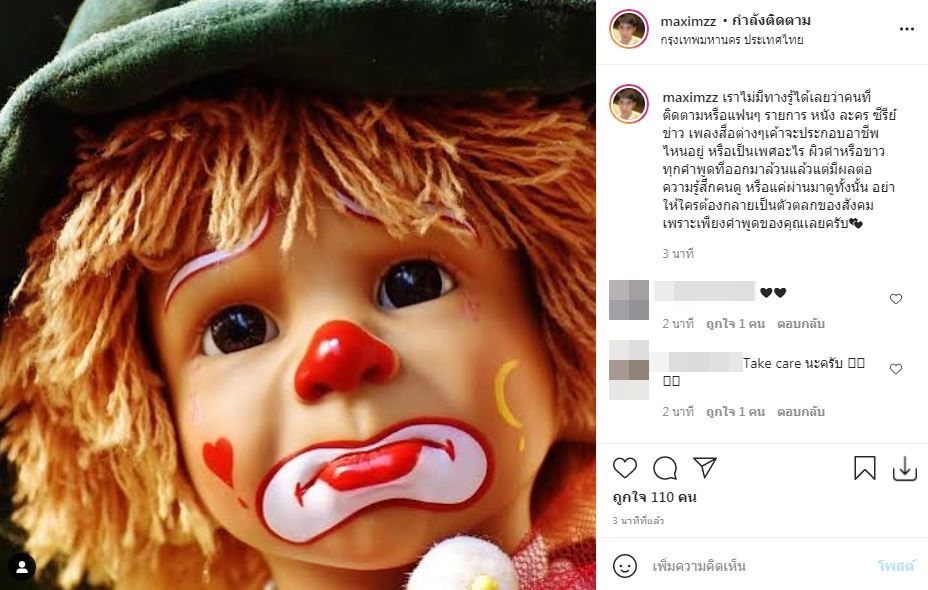Like the post with heart icon
Screen dimensions: 928x590
pos(625,468)
